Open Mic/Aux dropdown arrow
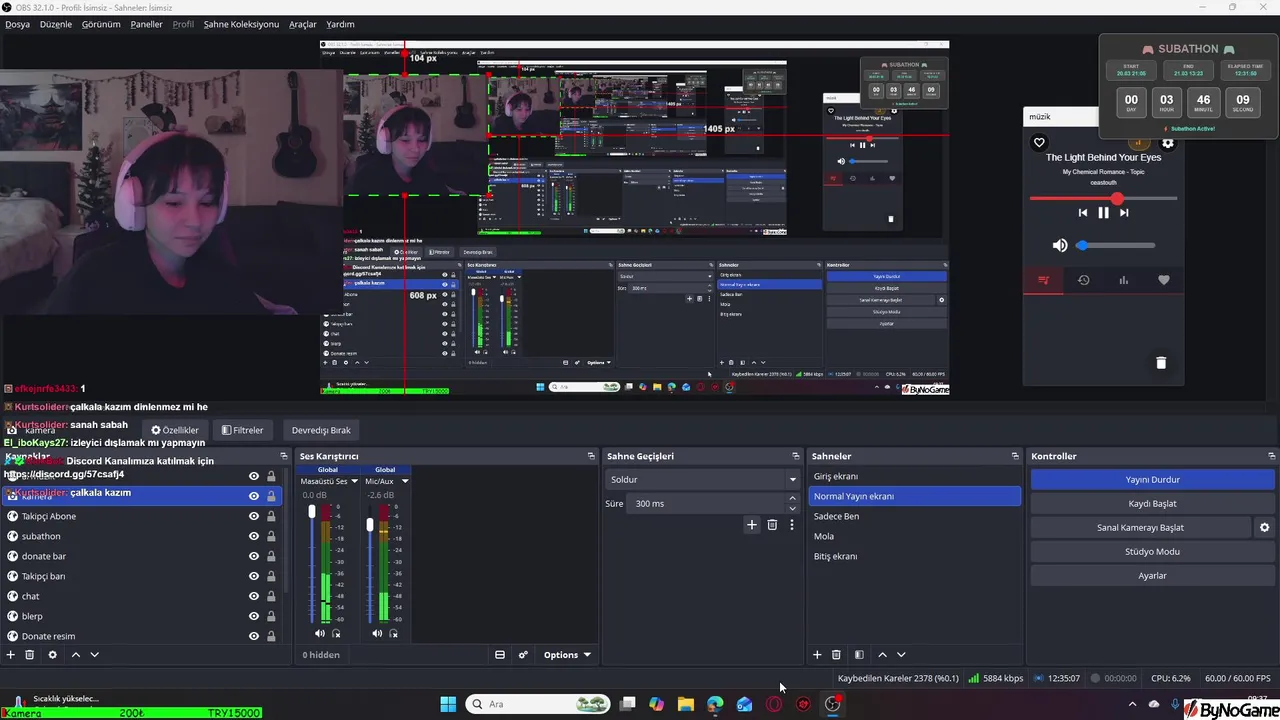This screenshot has height=720, width=1280. pyautogui.click(x=405, y=481)
